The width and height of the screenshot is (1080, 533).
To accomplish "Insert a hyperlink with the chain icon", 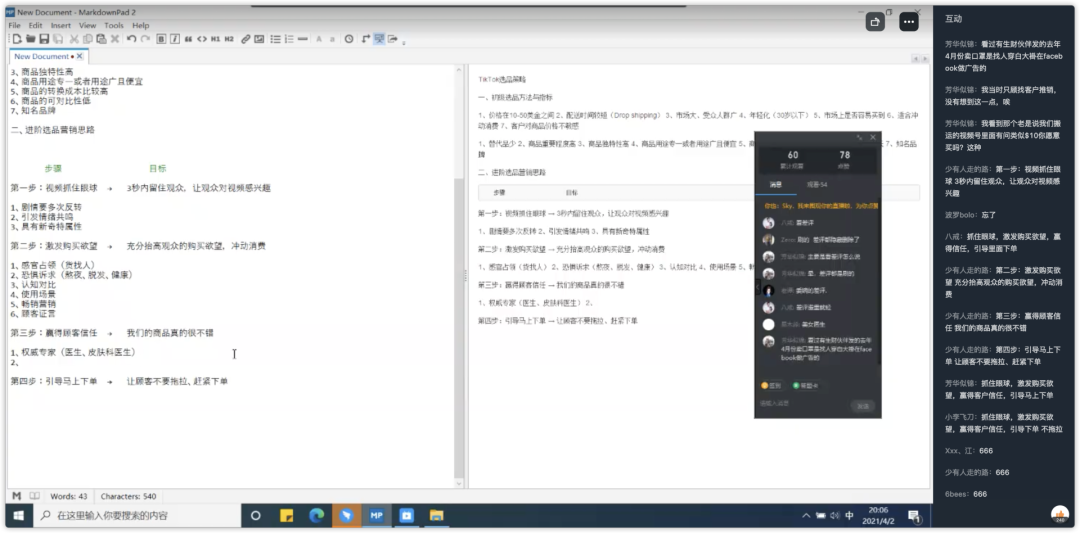I will (245, 39).
